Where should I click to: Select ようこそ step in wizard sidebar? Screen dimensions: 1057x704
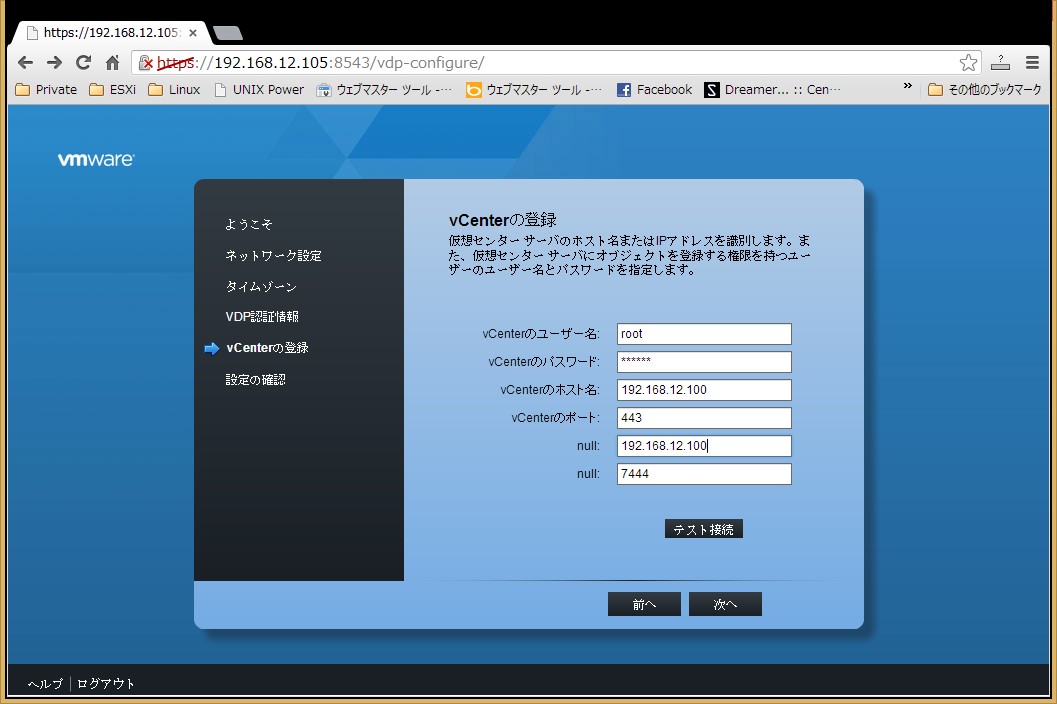pos(249,224)
